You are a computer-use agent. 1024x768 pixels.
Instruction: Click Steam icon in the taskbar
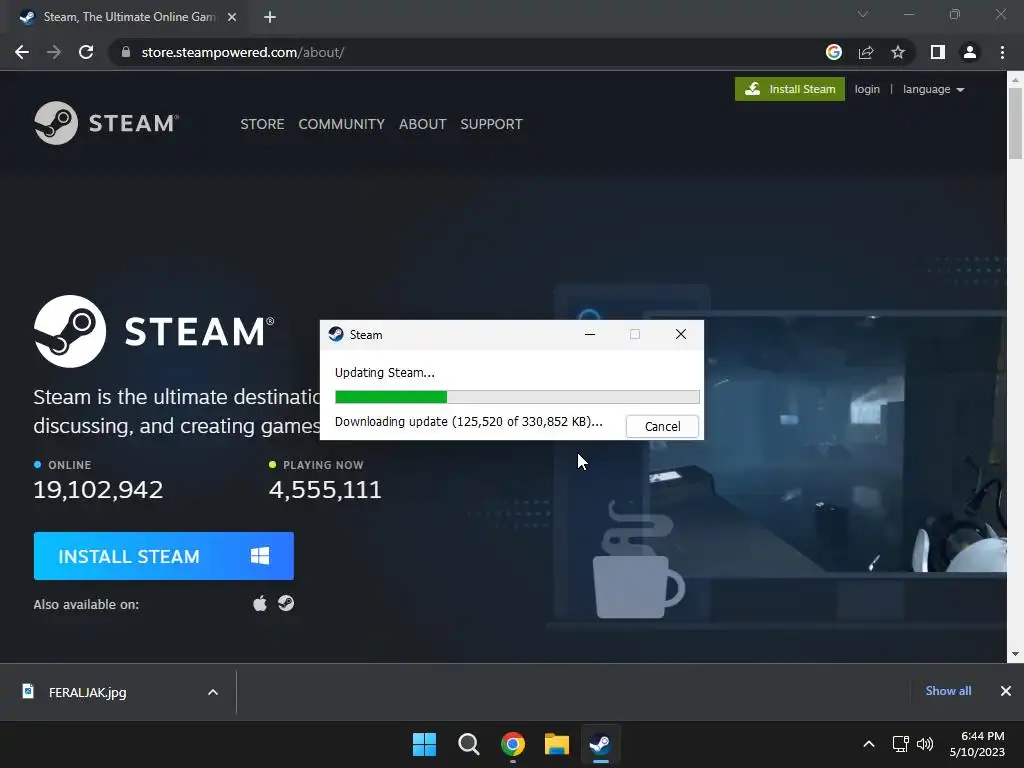(600, 744)
